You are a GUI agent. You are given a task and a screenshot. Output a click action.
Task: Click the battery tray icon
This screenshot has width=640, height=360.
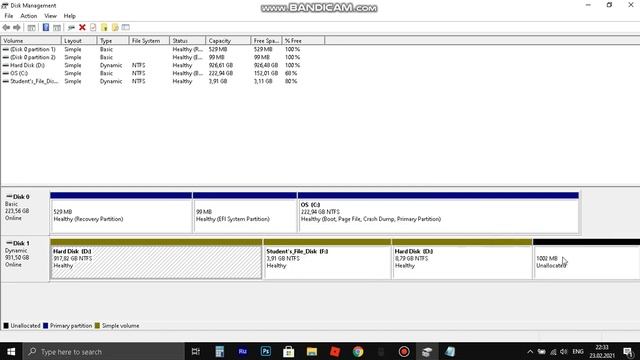click(542, 351)
